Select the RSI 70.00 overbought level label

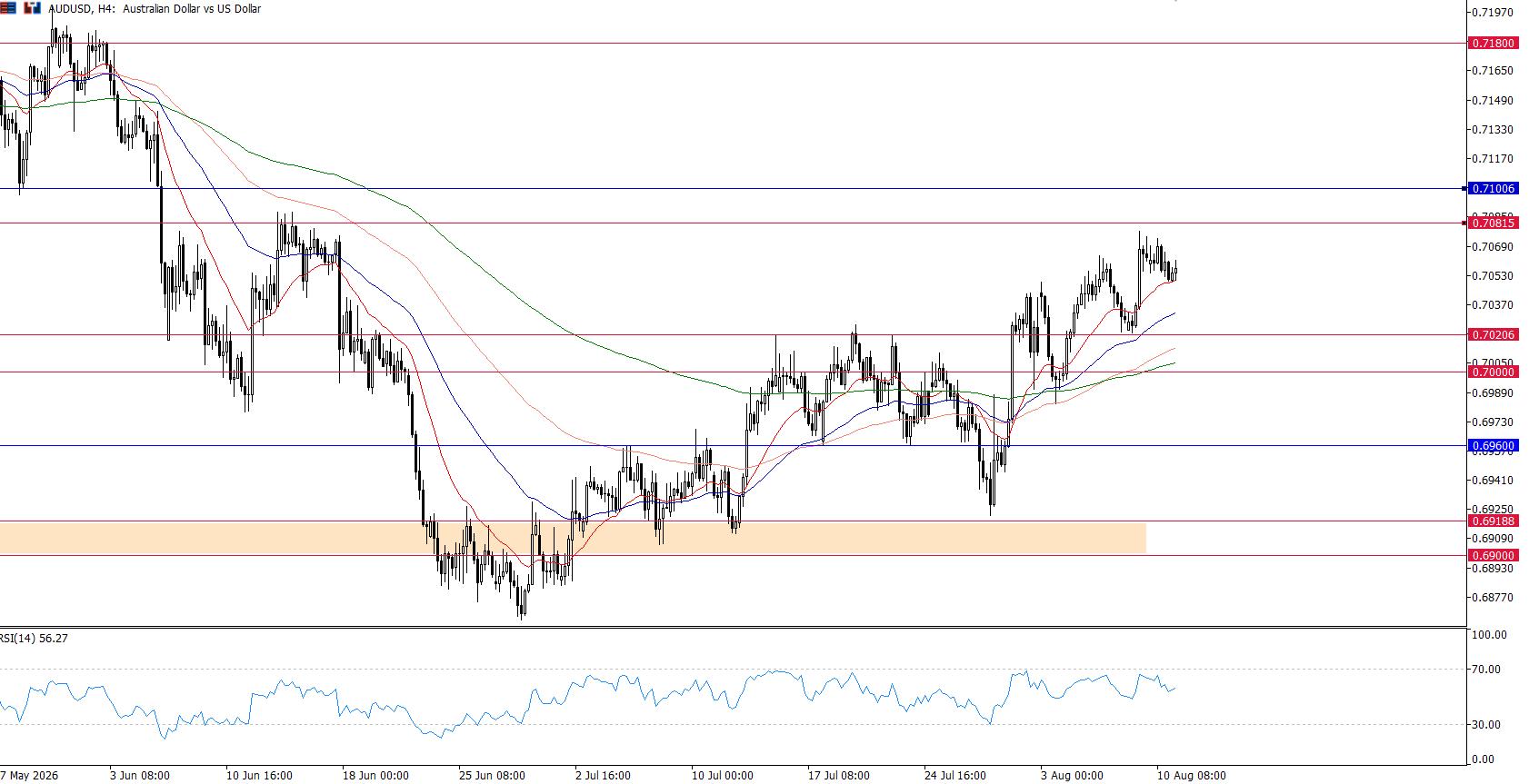[x=1488, y=670]
